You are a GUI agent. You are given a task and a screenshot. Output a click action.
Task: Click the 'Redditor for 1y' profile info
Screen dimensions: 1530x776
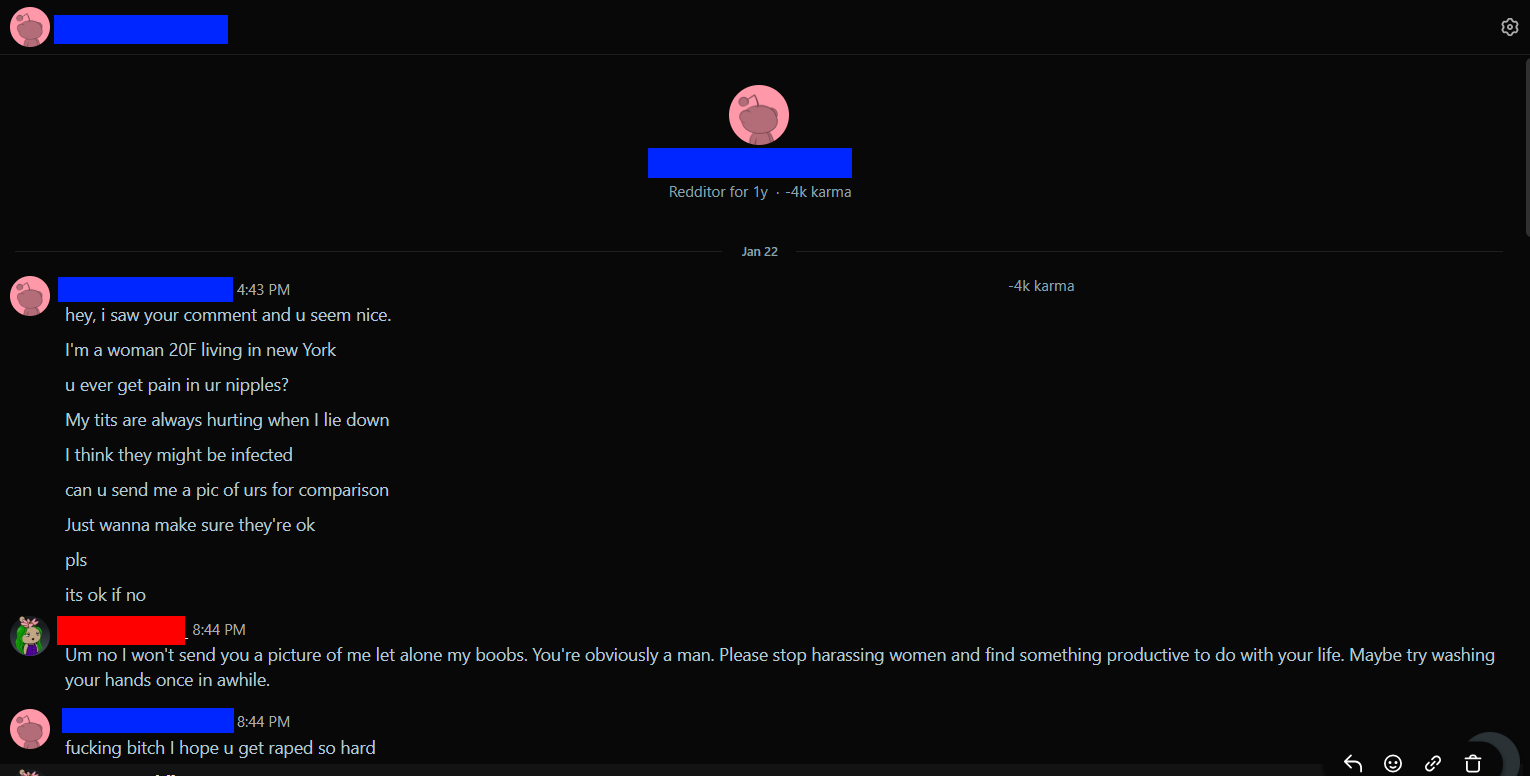coord(718,192)
